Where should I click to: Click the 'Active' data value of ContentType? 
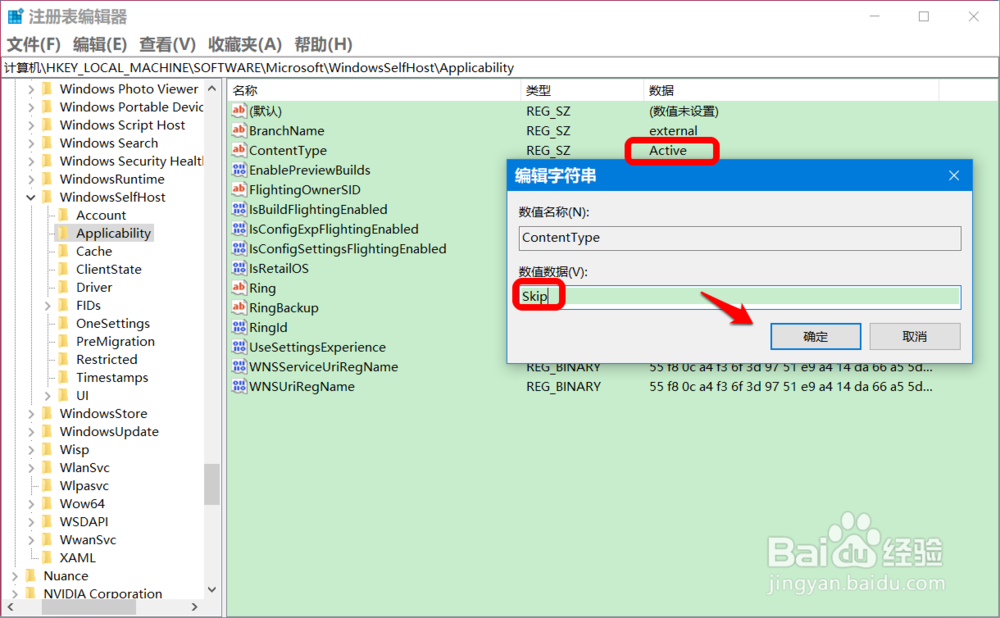pyautogui.click(x=668, y=151)
